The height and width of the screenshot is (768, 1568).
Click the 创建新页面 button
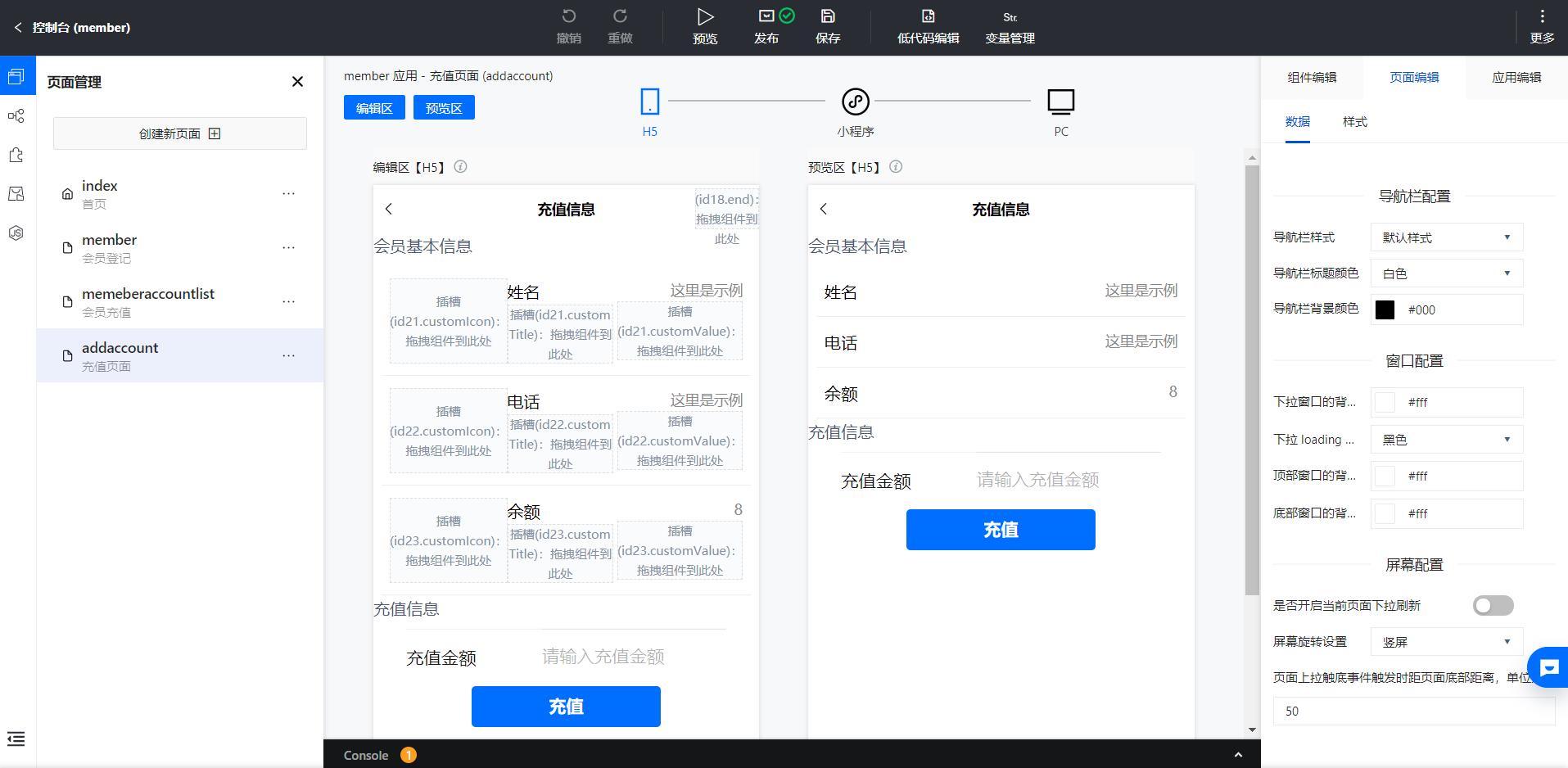[180, 133]
